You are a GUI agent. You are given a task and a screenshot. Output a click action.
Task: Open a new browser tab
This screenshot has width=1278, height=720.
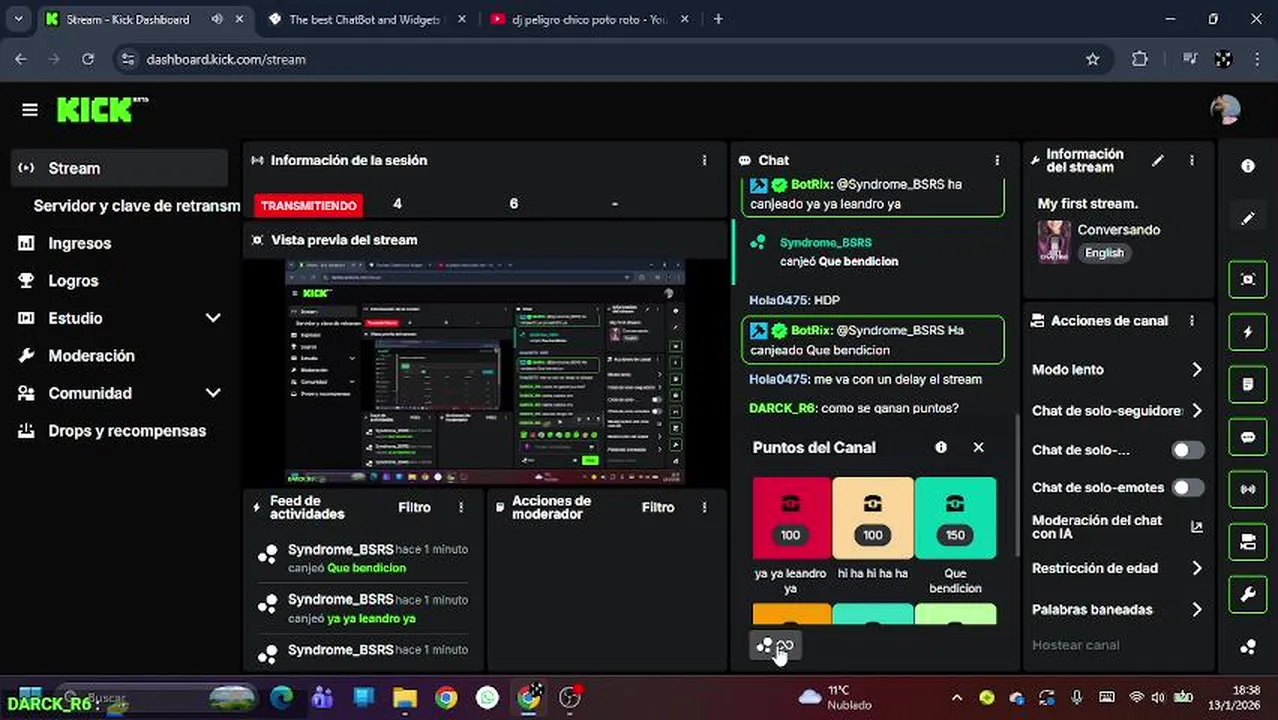pos(718,19)
